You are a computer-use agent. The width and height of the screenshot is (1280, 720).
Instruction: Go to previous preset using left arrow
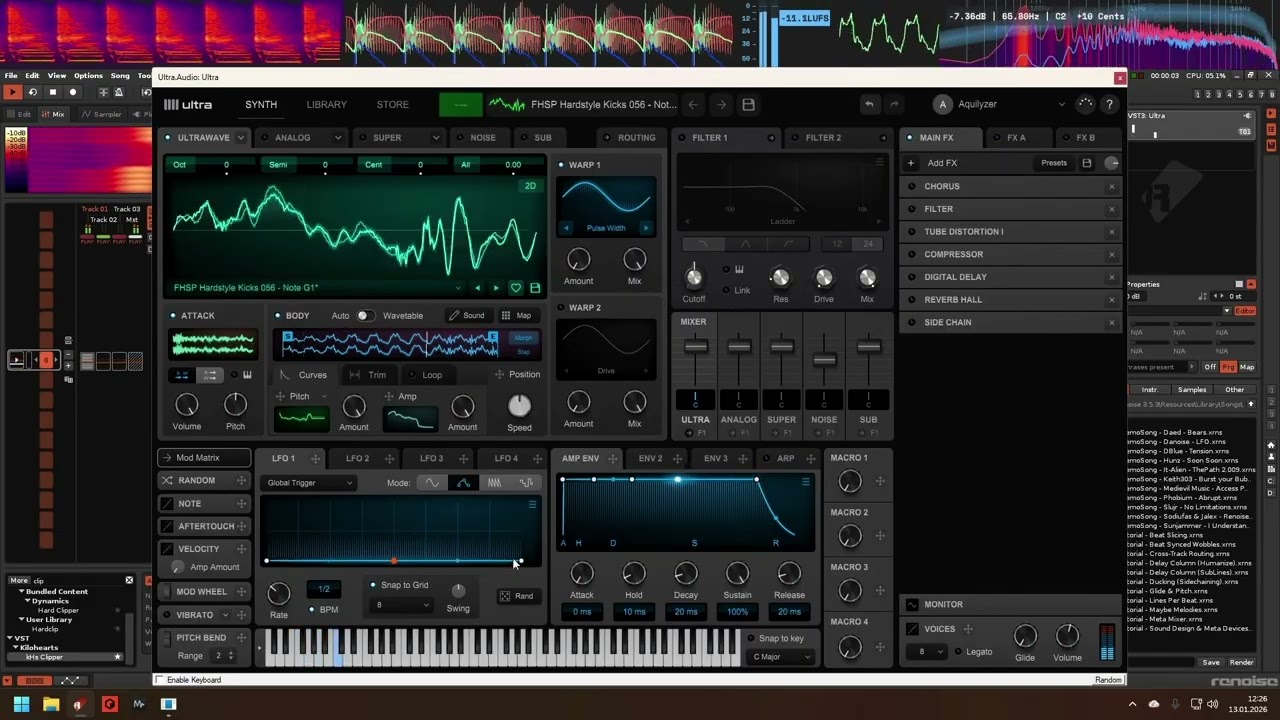click(693, 104)
